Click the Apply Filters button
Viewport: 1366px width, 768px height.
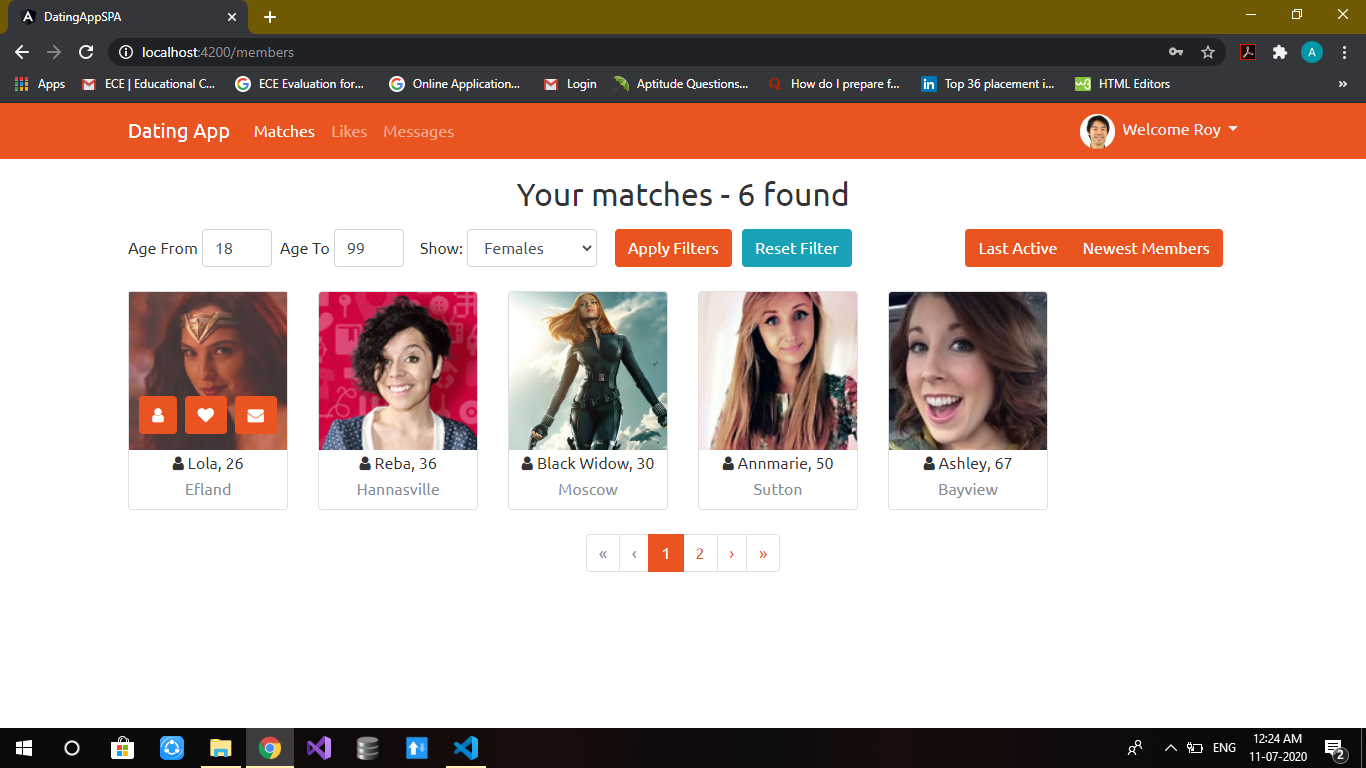pos(672,248)
